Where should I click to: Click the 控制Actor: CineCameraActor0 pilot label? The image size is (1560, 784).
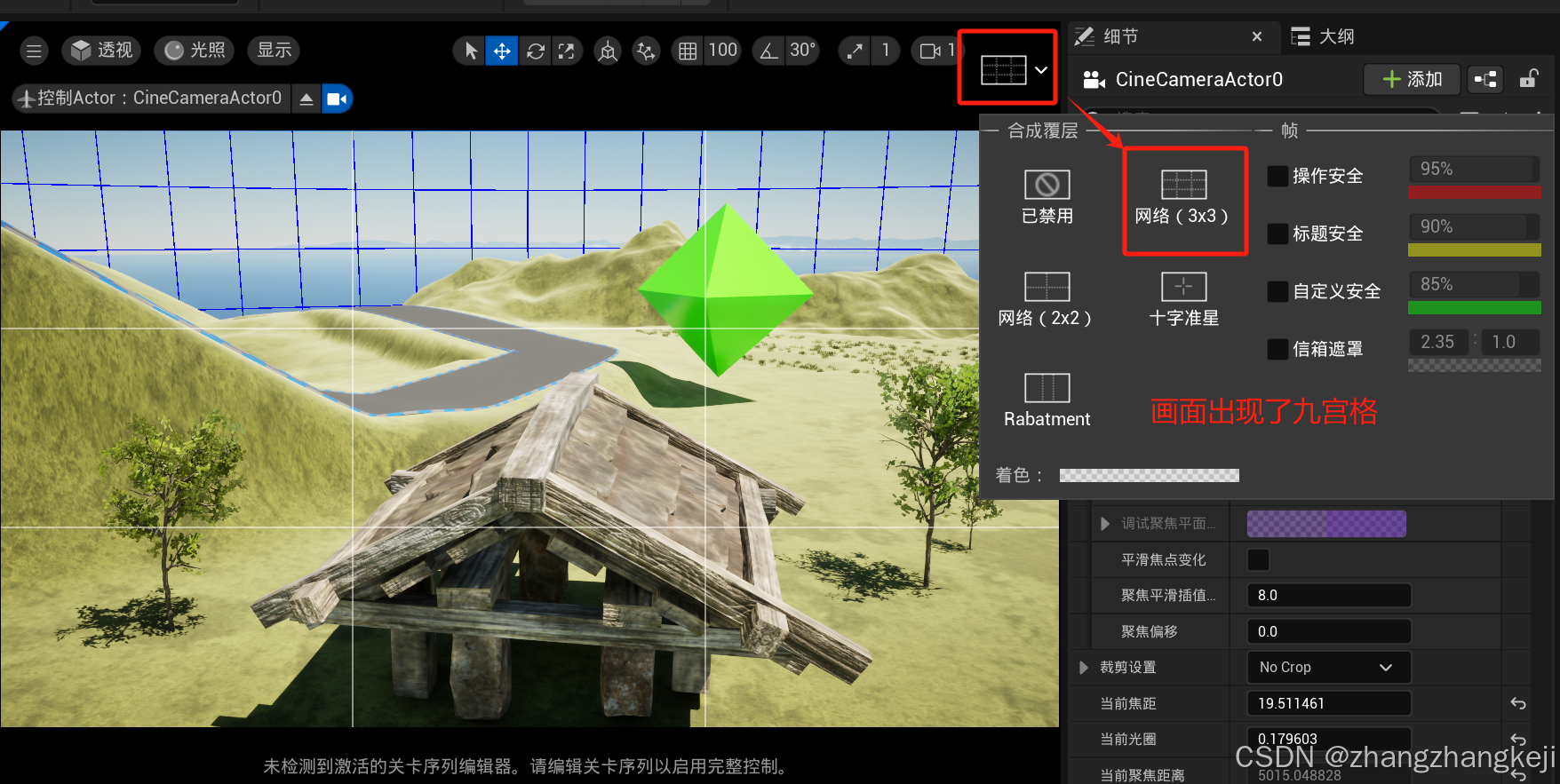151,99
